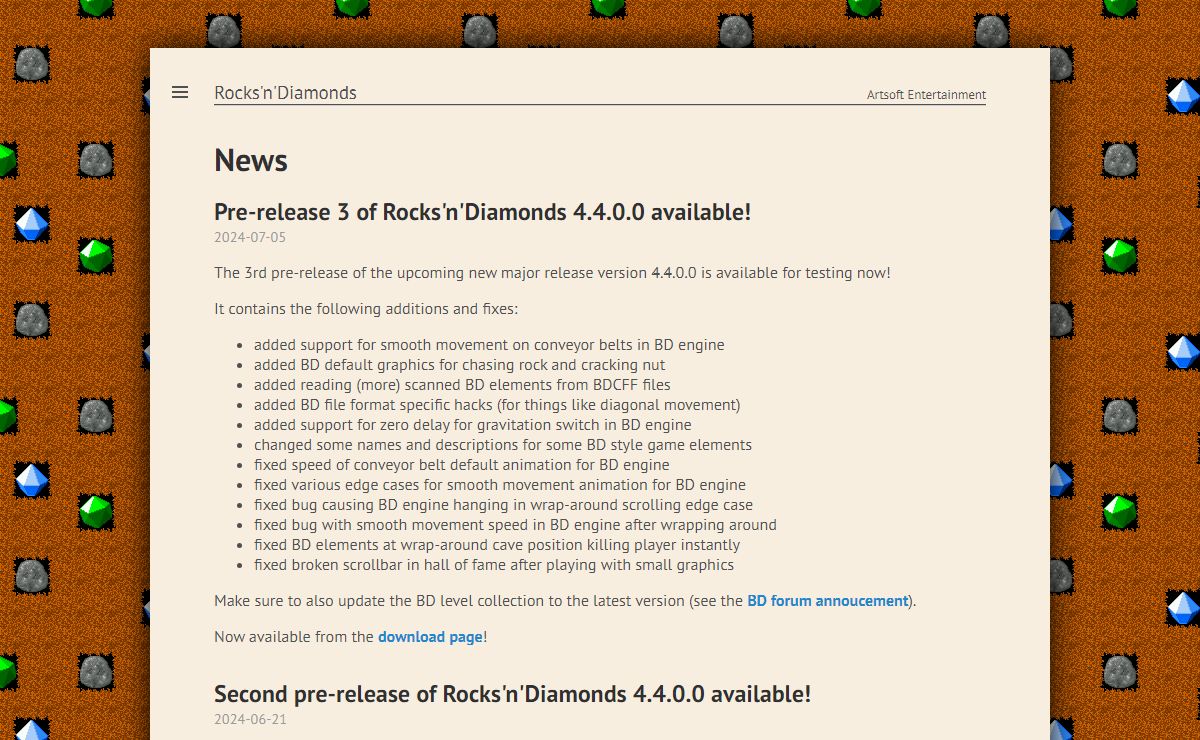Click the line about elements killing player instantly

point(497,545)
